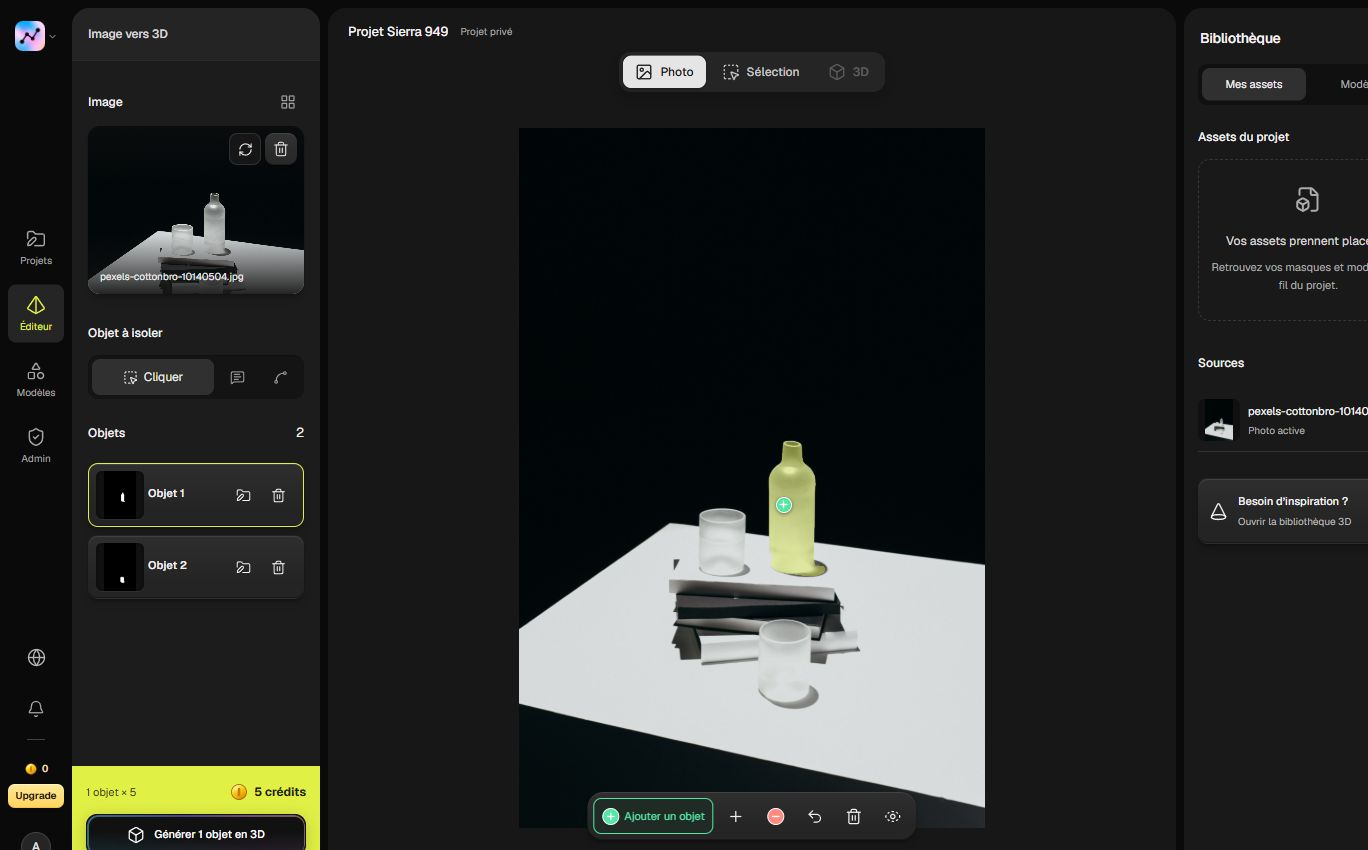1368x850 pixels.
Task: Select Objet 2 in the objects list
Action: point(196,567)
